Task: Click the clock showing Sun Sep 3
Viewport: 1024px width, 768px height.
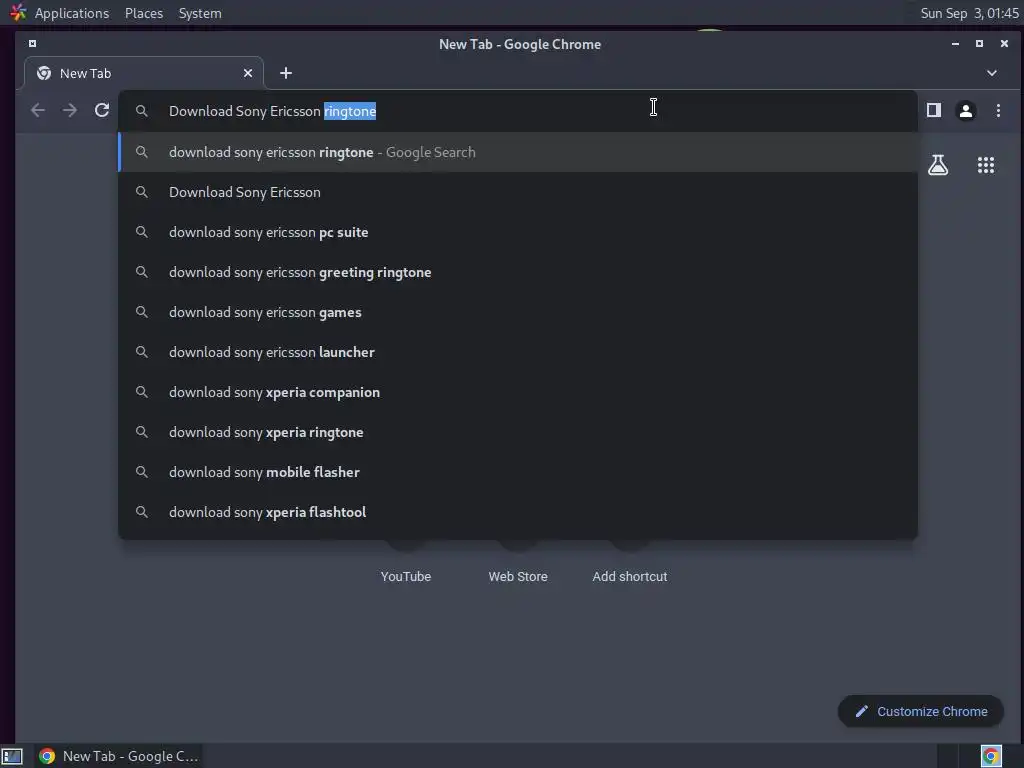Action: (x=969, y=13)
